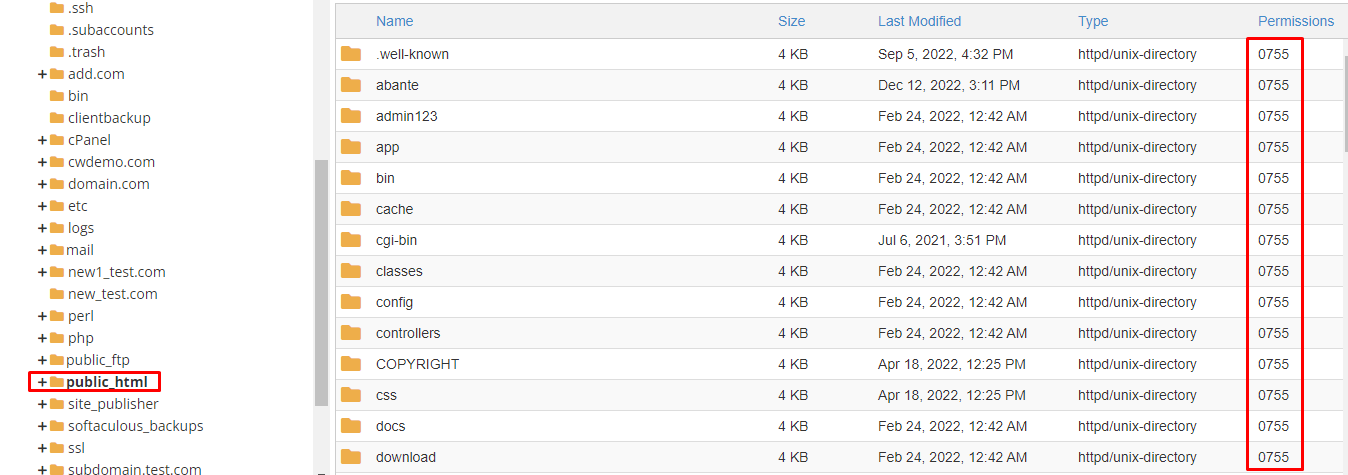This screenshot has width=1348, height=475.
Task: Click the .well-known folder icon
Action: click(x=351, y=54)
